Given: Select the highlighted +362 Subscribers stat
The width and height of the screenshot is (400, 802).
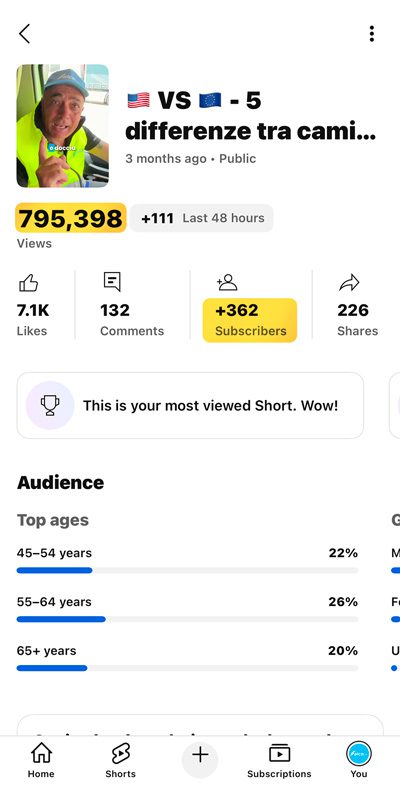Looking at the screenshot, I should click(x=250, y=320).
